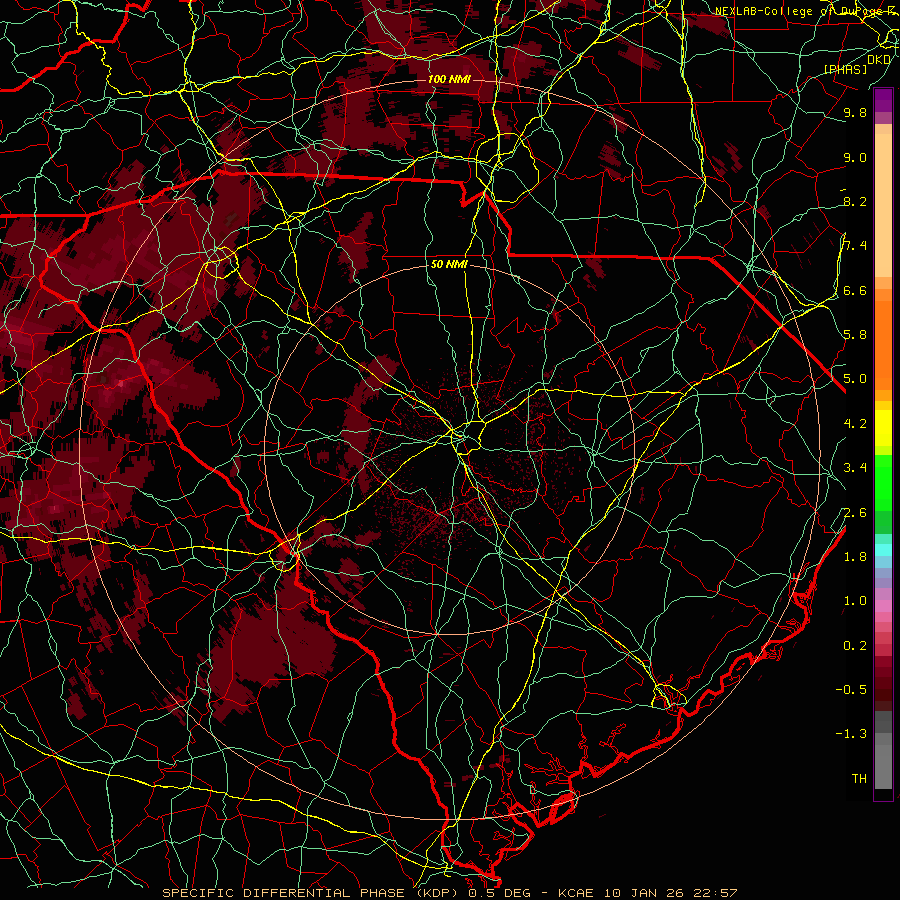Click the "[PHAS]" label above color bar
Image resolution: width=900 pixels, height=900 pixels.
pos(845,70)
